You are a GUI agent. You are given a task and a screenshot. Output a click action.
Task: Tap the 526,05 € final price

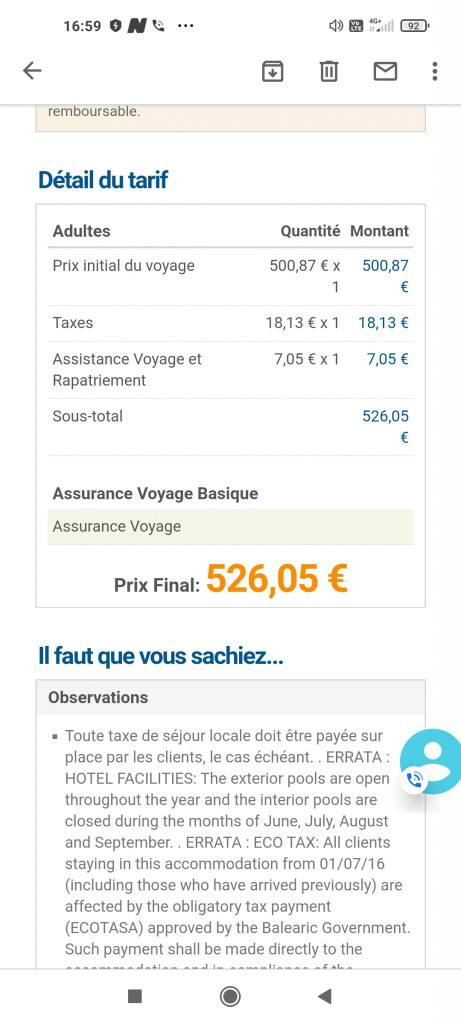click(277, 578)
